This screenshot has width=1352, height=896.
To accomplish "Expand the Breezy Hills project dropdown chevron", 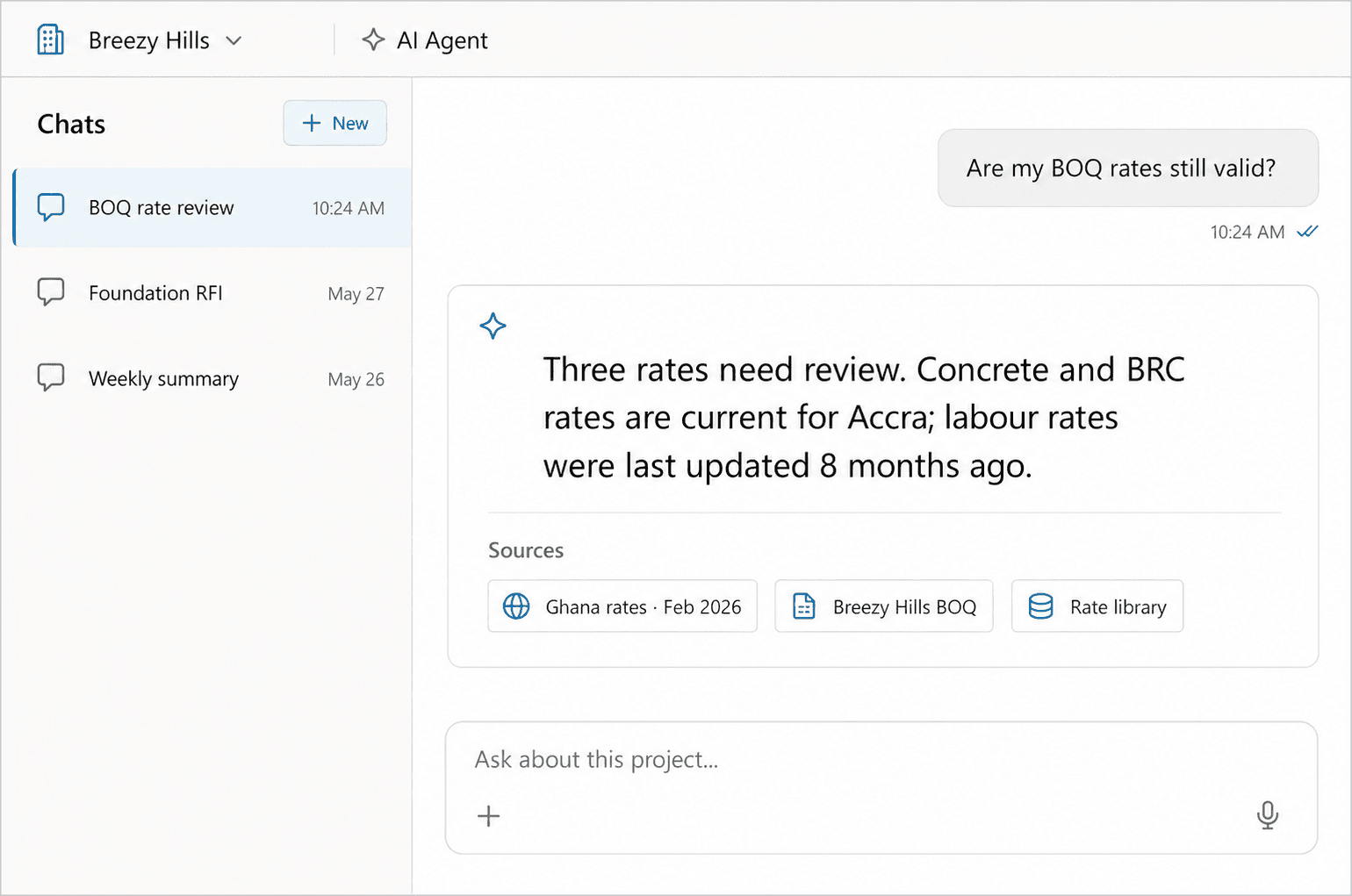I will pyautogui.click(x=234, y=40).
